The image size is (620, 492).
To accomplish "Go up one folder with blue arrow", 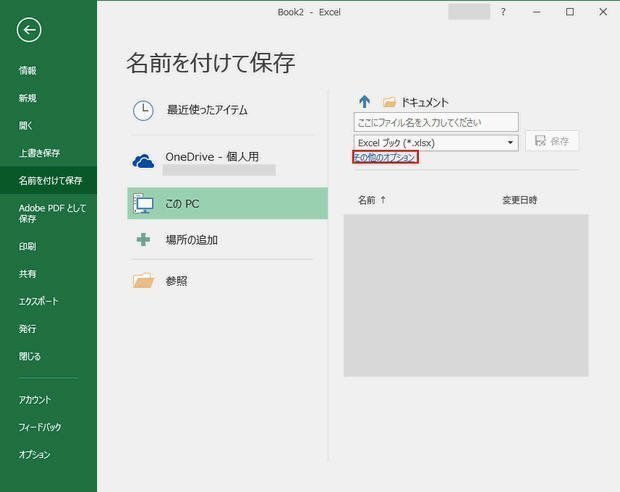I will (365, 102).
